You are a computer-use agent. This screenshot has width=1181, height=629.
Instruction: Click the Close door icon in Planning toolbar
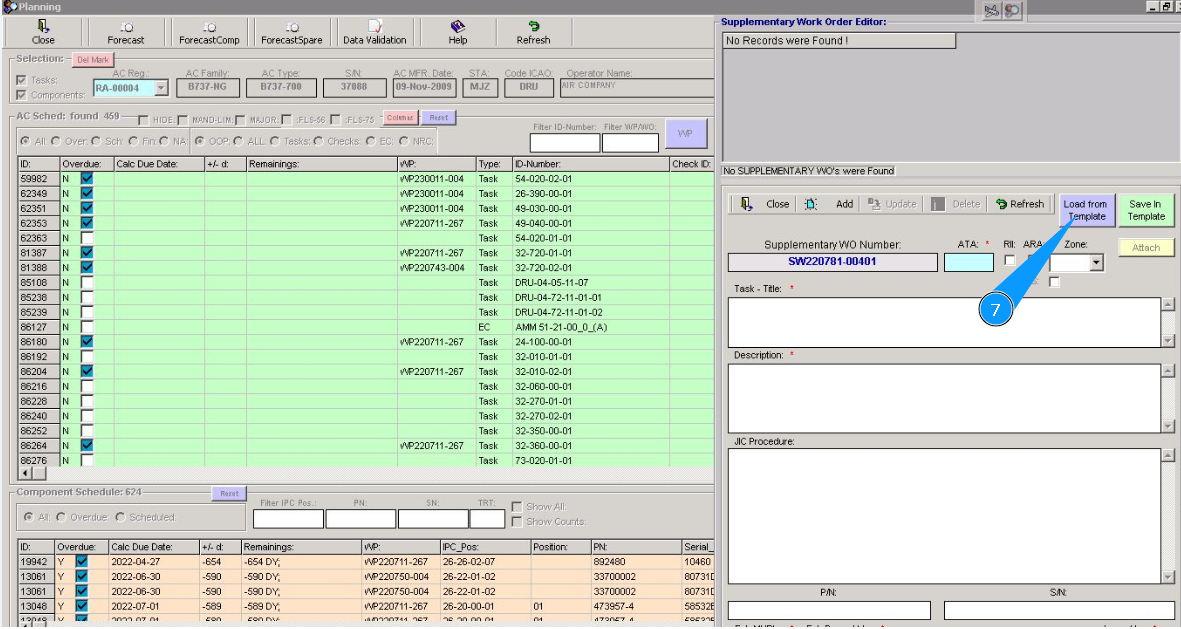pos(43,27)
